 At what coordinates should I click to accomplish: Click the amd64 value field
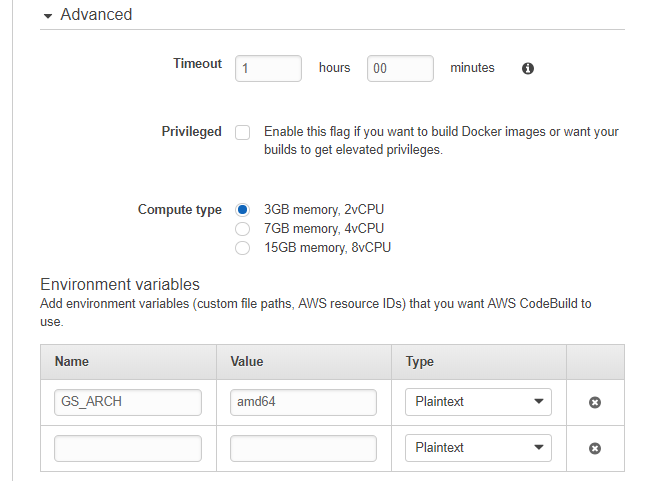[x=303, y=402]
